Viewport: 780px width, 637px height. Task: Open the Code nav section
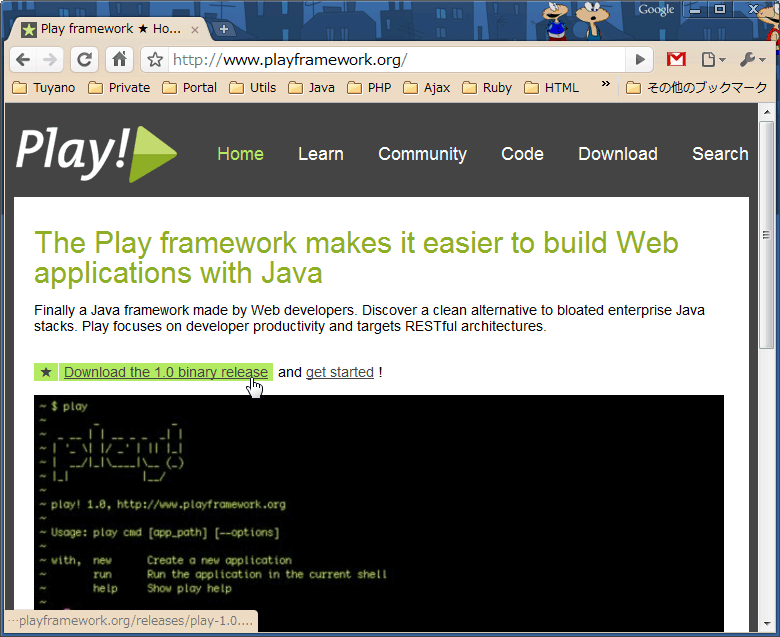click(x=522, y=154)
